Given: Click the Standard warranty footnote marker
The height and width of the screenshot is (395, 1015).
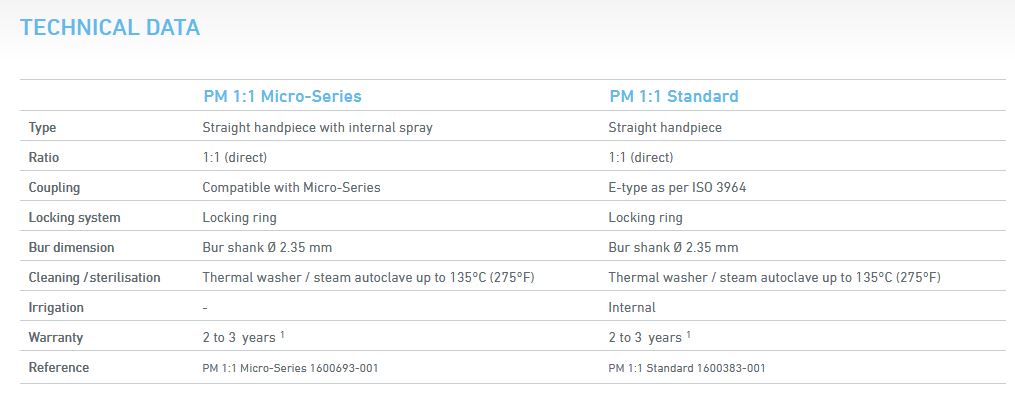Looking at the screenshot, I should tap(689, 334).
